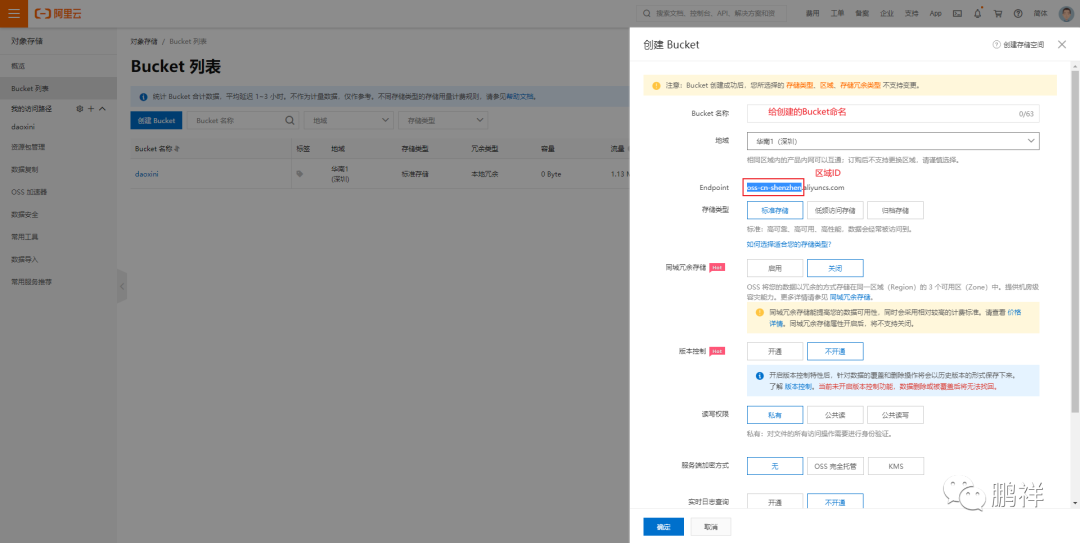Screen dimensions: 1080x543
Task: Open the shopping cart icon
Action: coord(997,13)
